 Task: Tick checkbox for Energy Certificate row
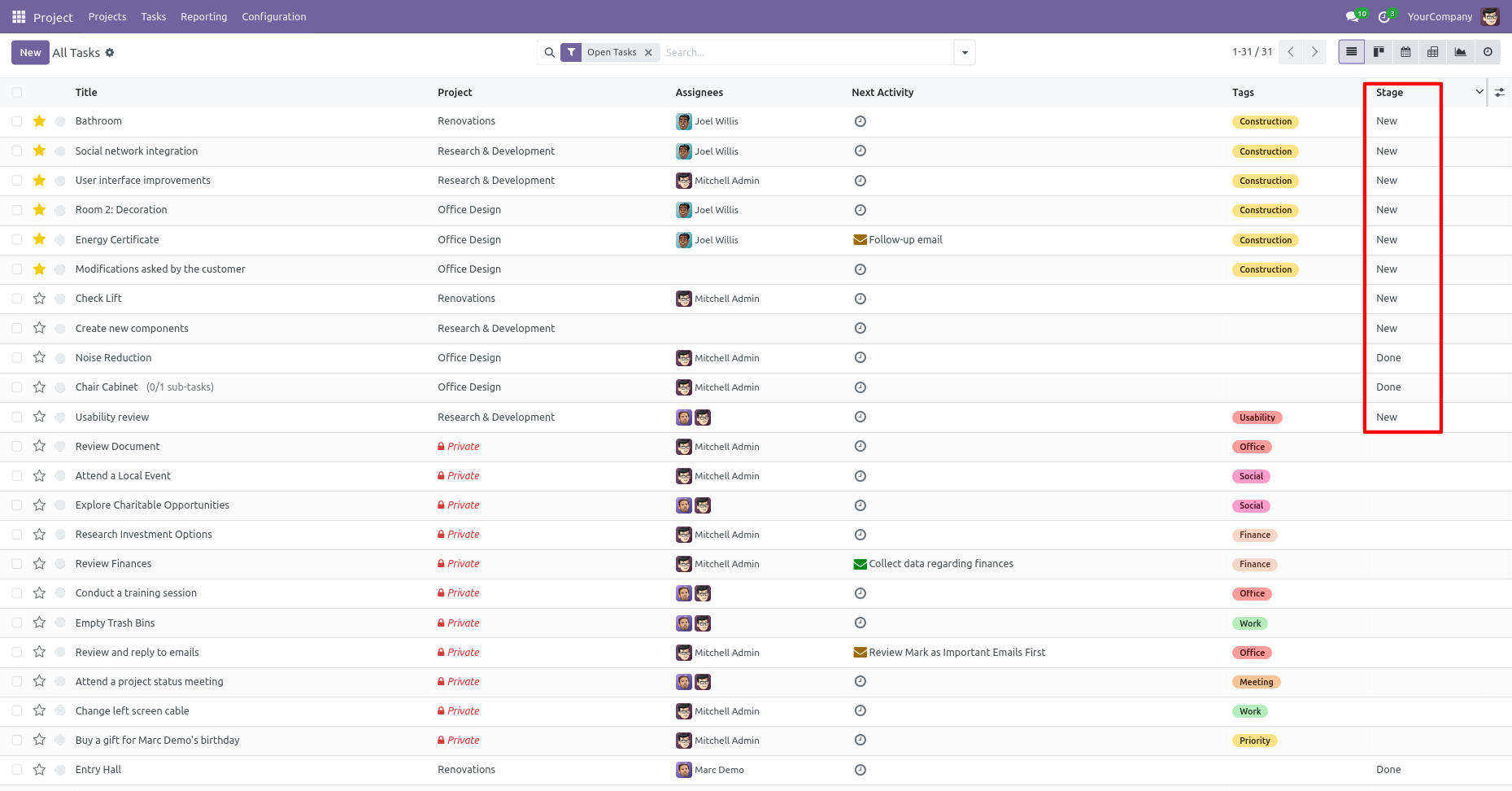coord(17,239)
